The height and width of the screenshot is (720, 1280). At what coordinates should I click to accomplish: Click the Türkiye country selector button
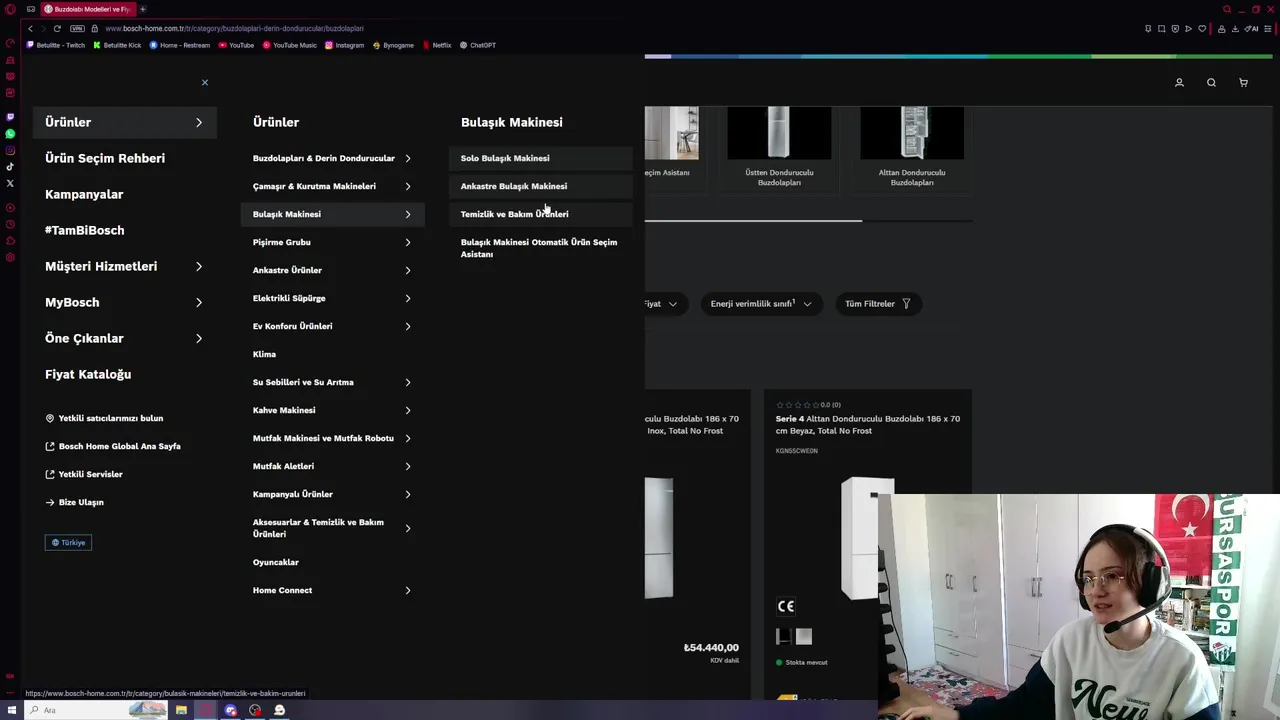click(x=68, y=542)
